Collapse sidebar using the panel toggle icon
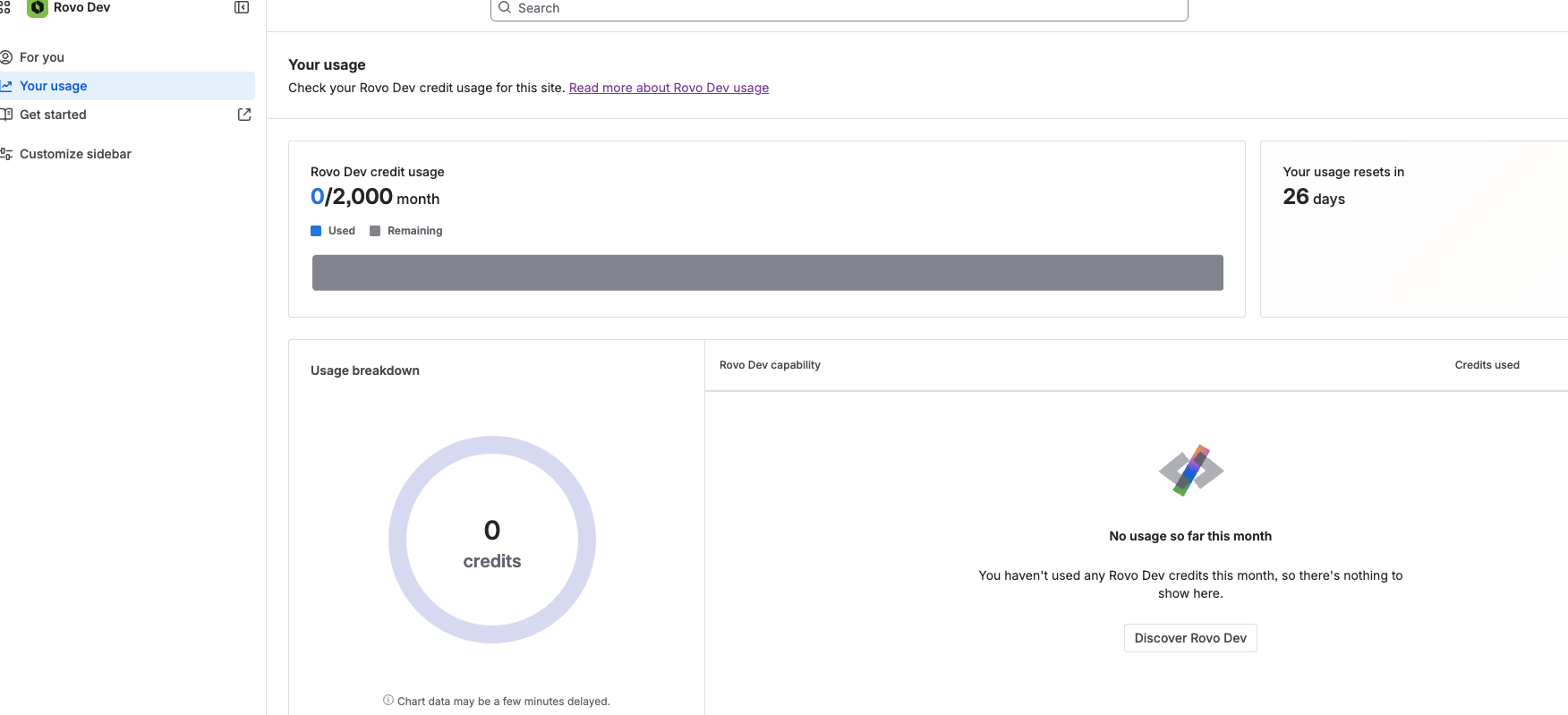This screenshot has width=1568, height=715. coord(242,7)
